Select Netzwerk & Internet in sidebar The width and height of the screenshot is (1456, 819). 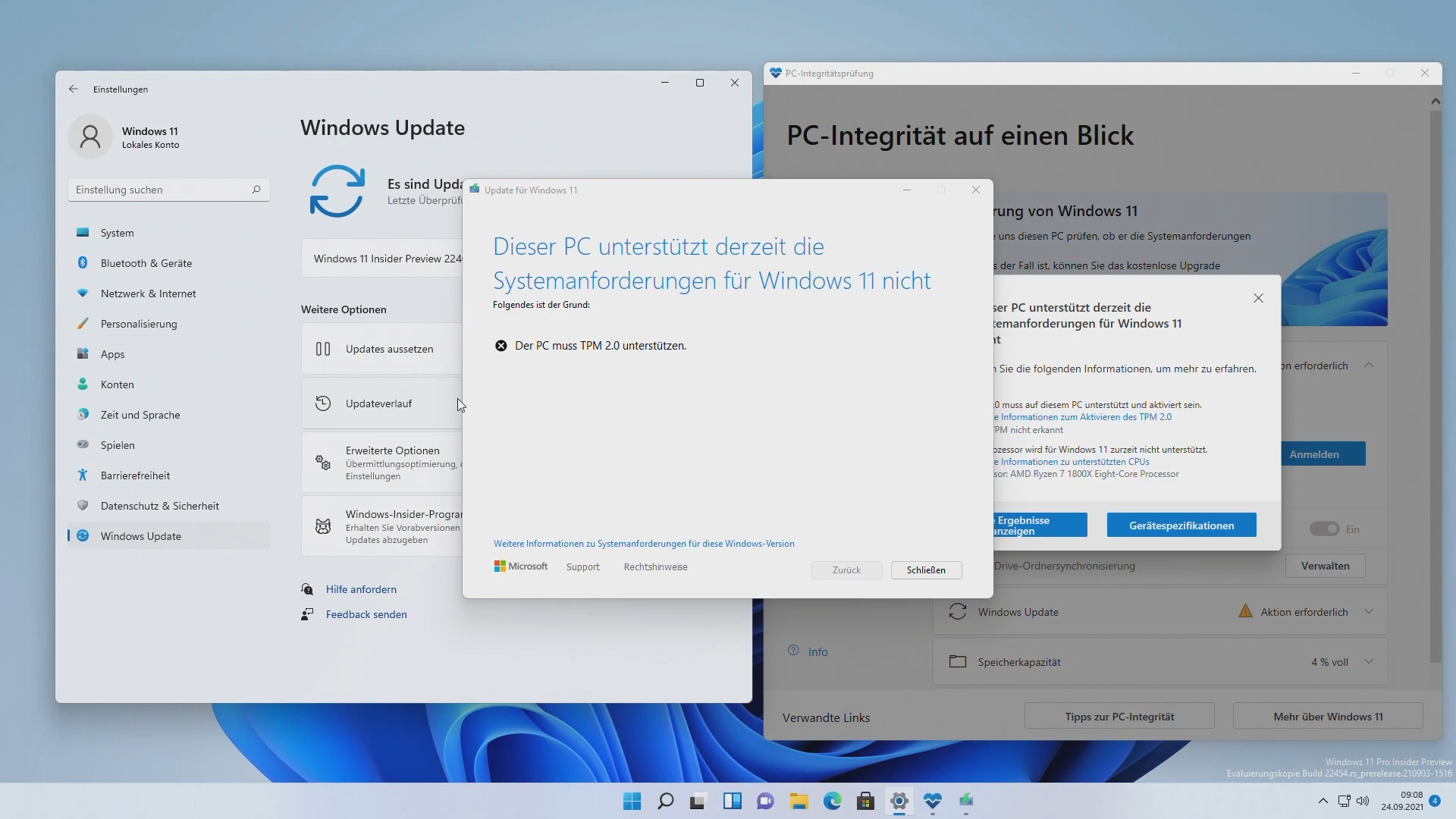point(168,293)
